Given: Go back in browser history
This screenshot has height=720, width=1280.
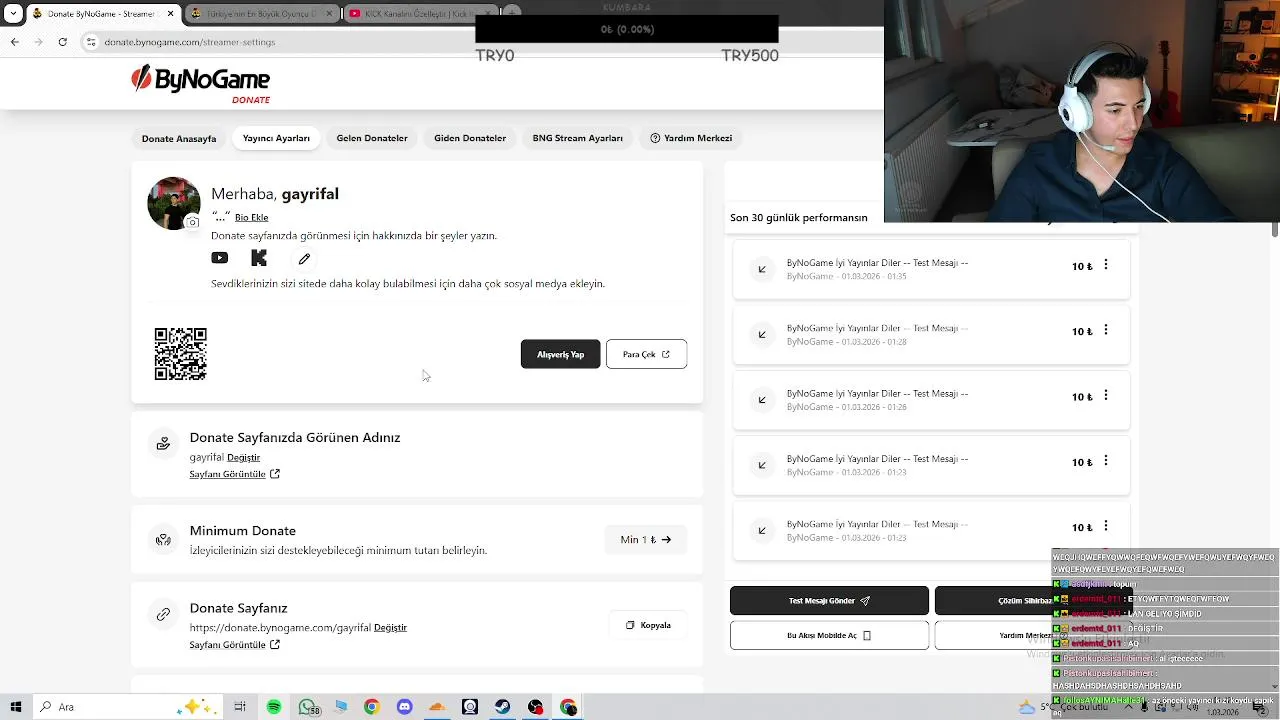Looking at the screenshot, I should [14, 42].
